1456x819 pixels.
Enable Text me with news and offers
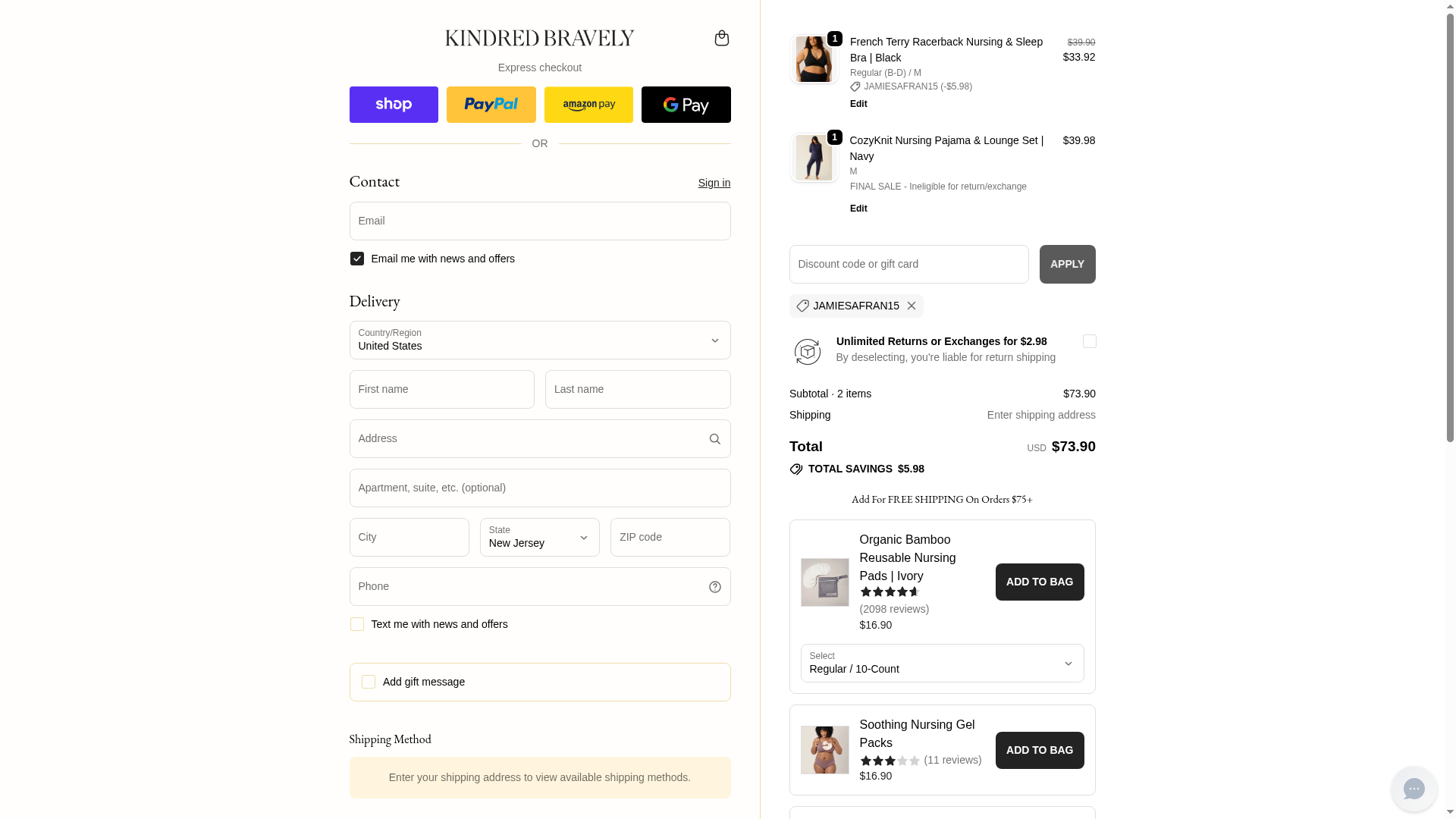click(357, 624)
